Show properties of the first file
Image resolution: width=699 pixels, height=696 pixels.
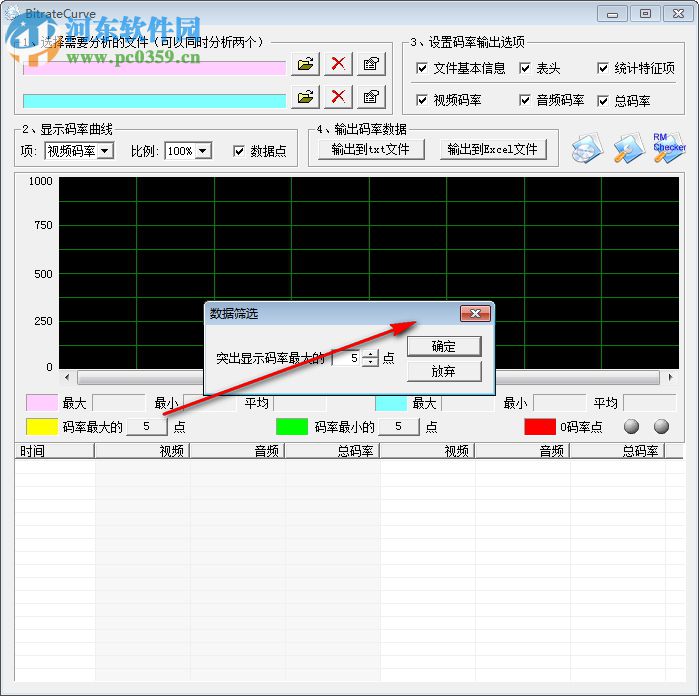pyautogui.click(x=371, y=64)
